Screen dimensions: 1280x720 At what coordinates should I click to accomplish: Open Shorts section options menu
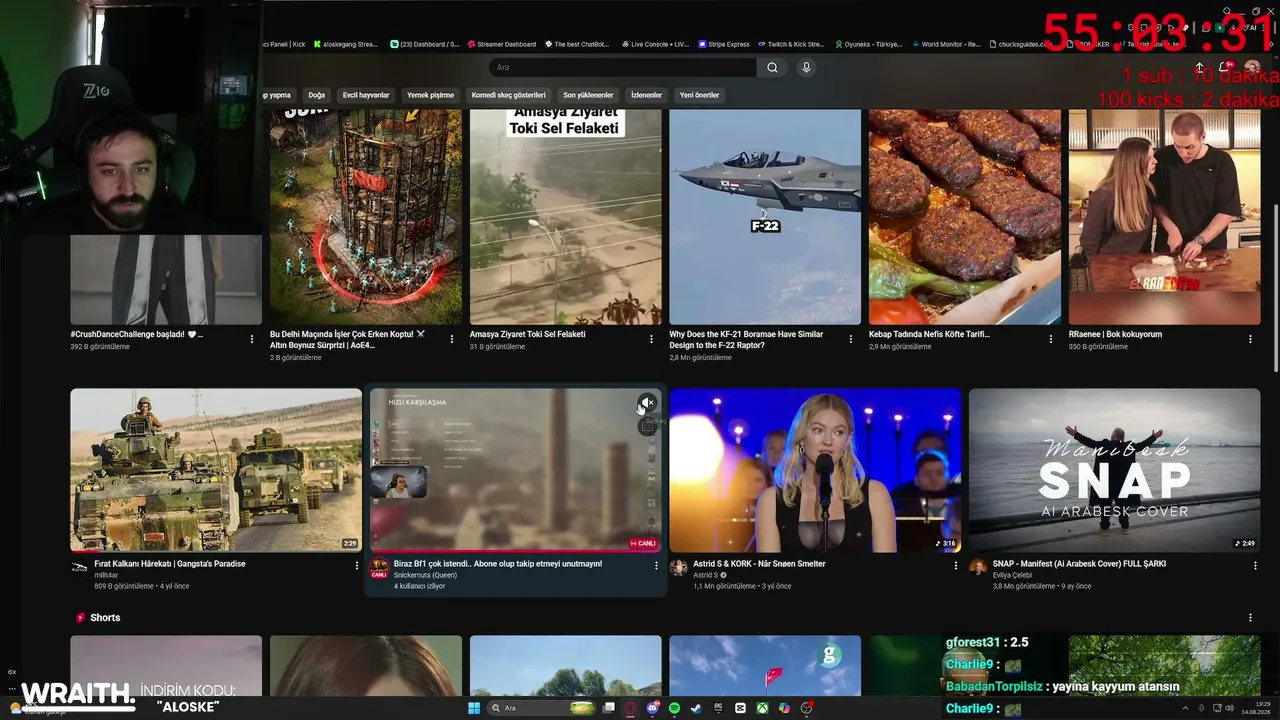pos(1250,618)
